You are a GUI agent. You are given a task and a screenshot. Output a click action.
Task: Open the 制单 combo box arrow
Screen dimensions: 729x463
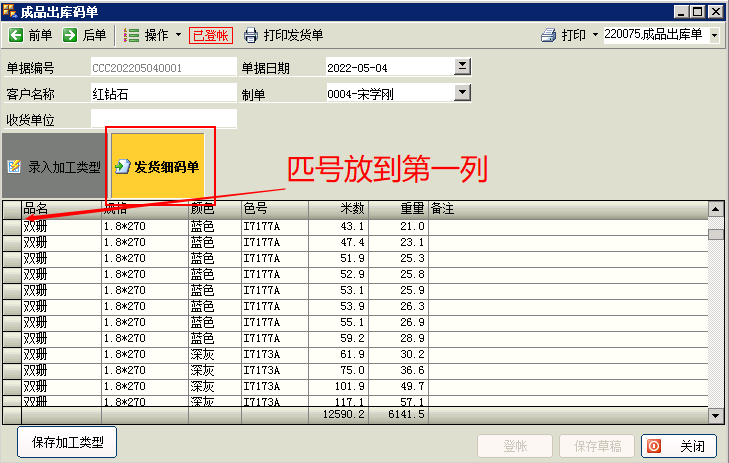[462, 92]
